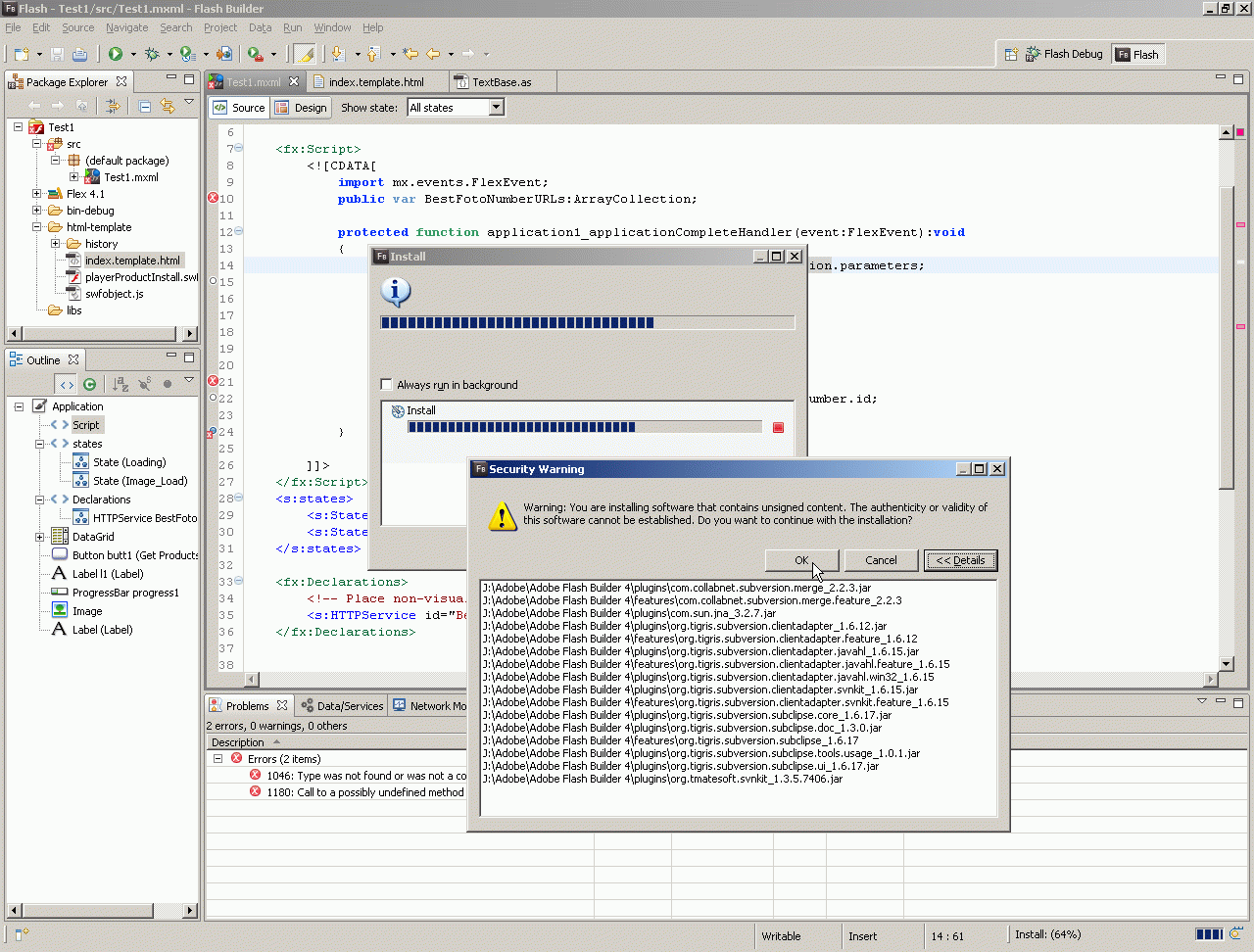Toggle MXML view button in Outline toolbar
Screen dimensions: 1254x952
66,385
